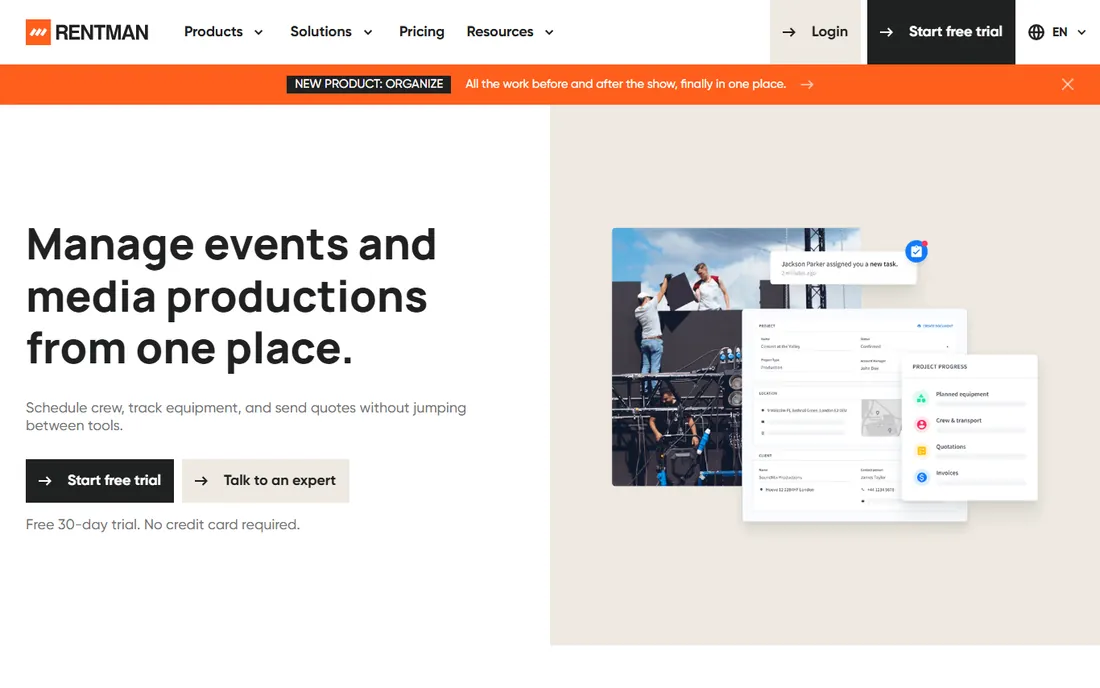This screenshot has width=1100, height=688.
Task: Click the Invoices label
Action: 947,473
